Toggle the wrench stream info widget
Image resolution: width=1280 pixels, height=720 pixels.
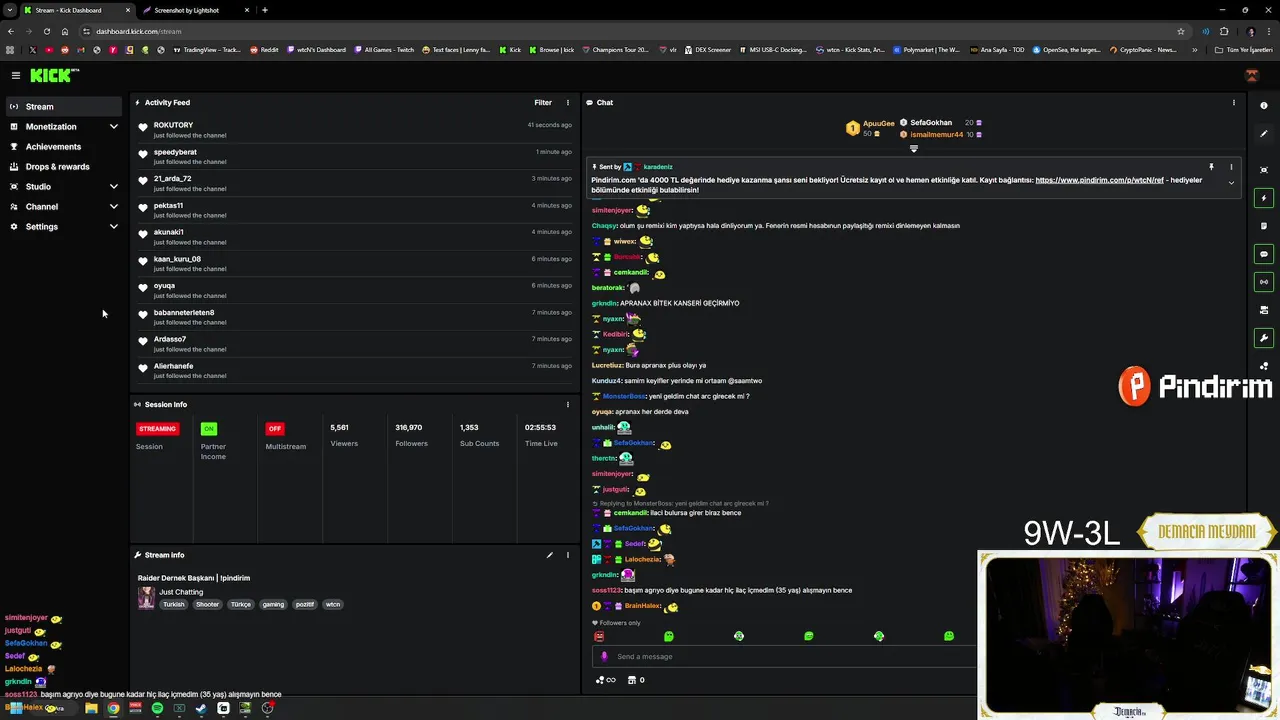click(1264, 338)
